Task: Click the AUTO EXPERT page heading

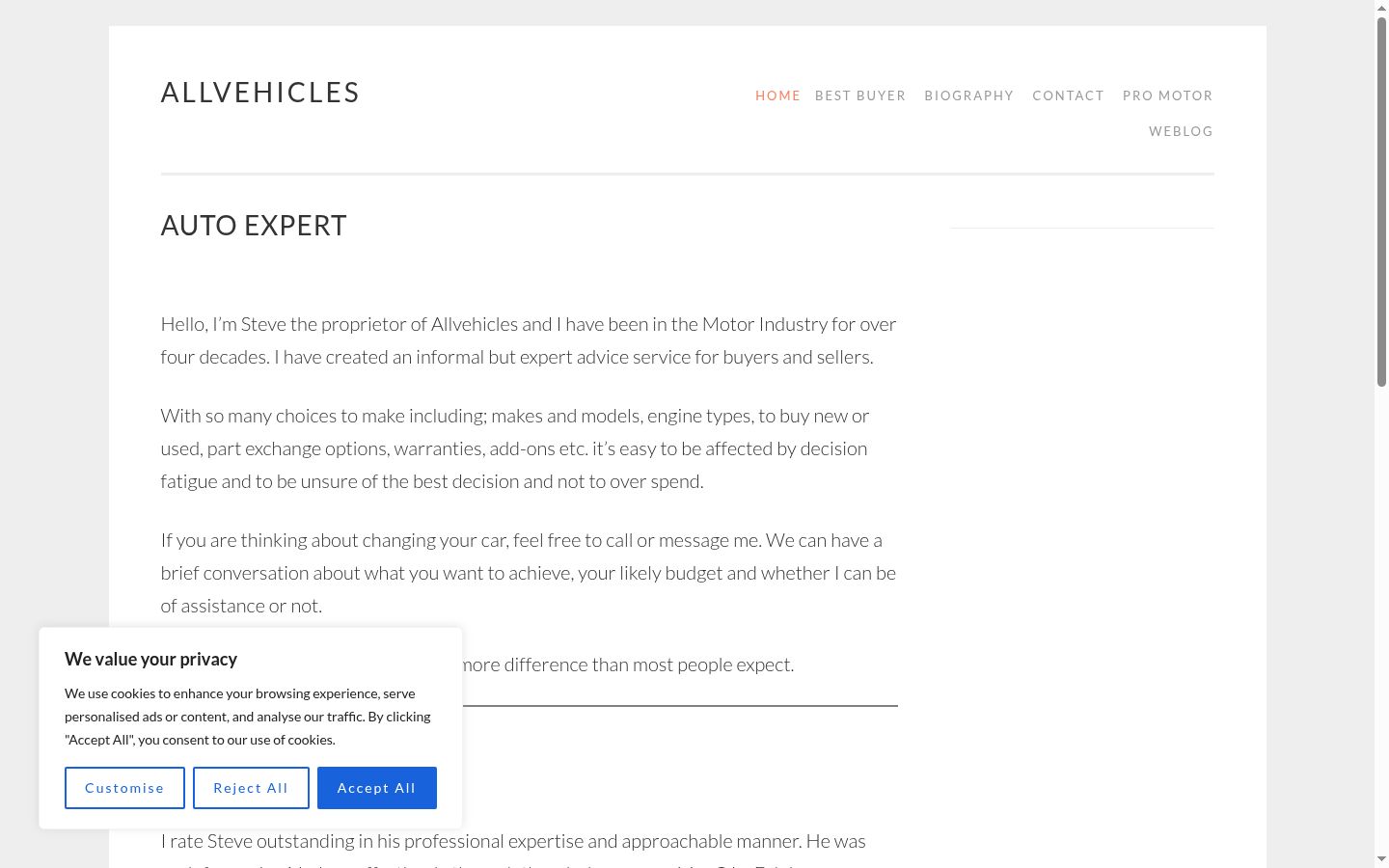Action: tap(254, 226)
